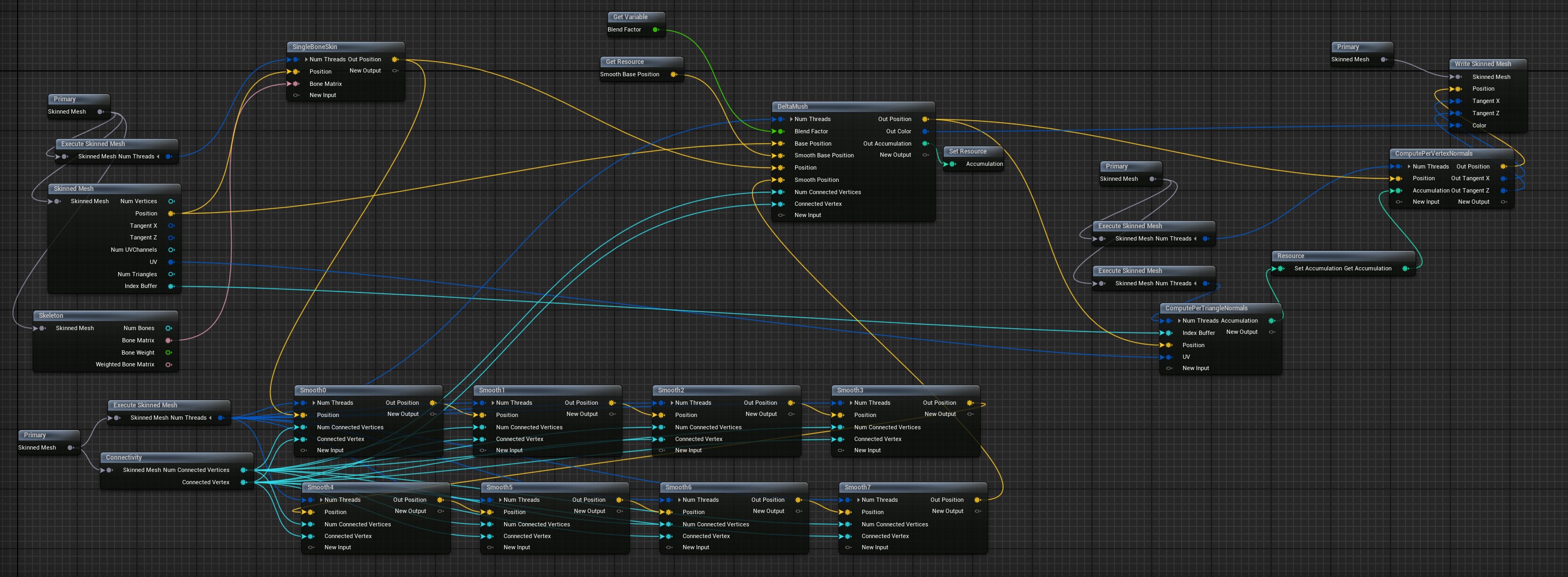Screen dimensions: 1568x577
Task: Expand Num Threads arrow on ComputePerTriangleNormals node
Action: pyautogui.click(x=1179, y=320)
